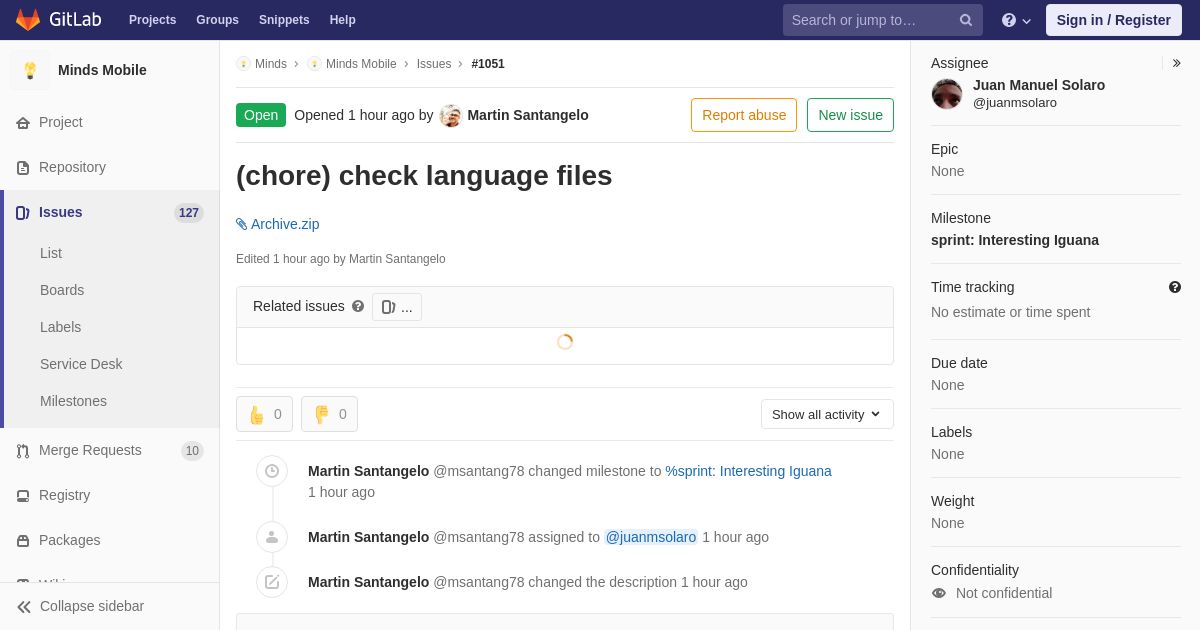Click the assignment user icon in activity
The height and width of the screenshot is (630, 1200).
pyautogui.click(x=272, y=537)
